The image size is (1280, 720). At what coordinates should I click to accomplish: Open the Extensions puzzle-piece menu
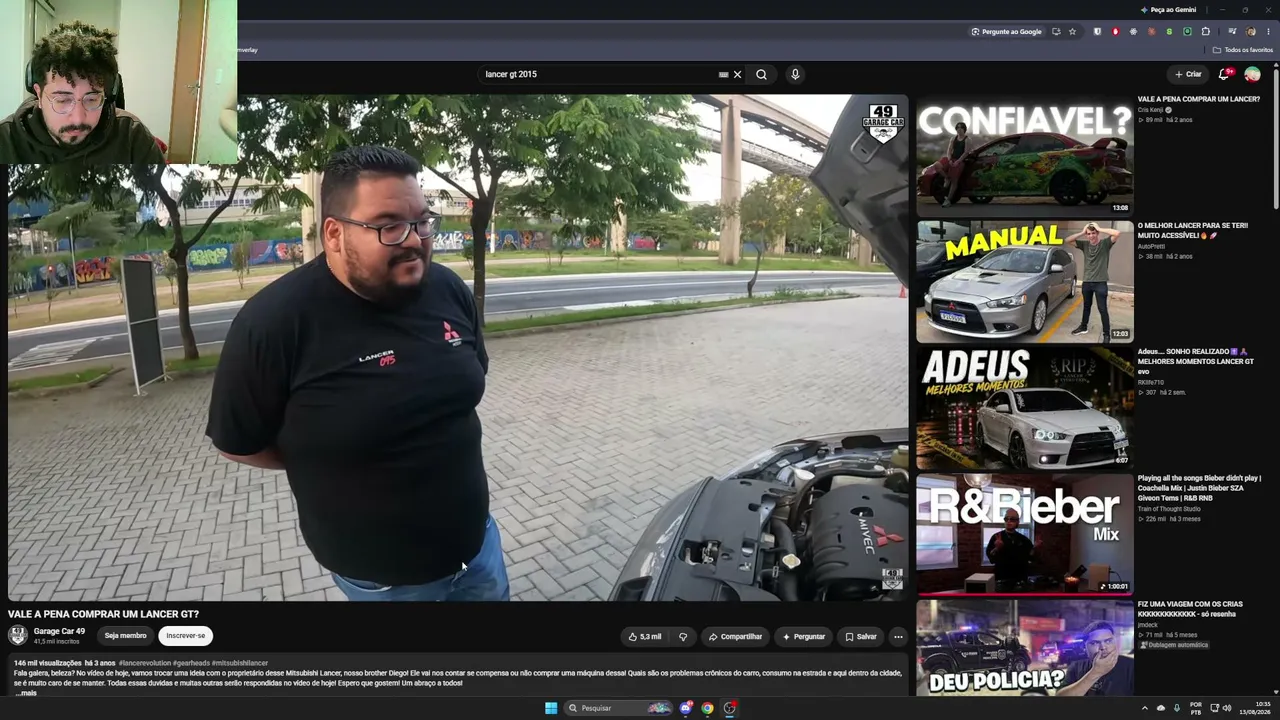(1205, 32)
